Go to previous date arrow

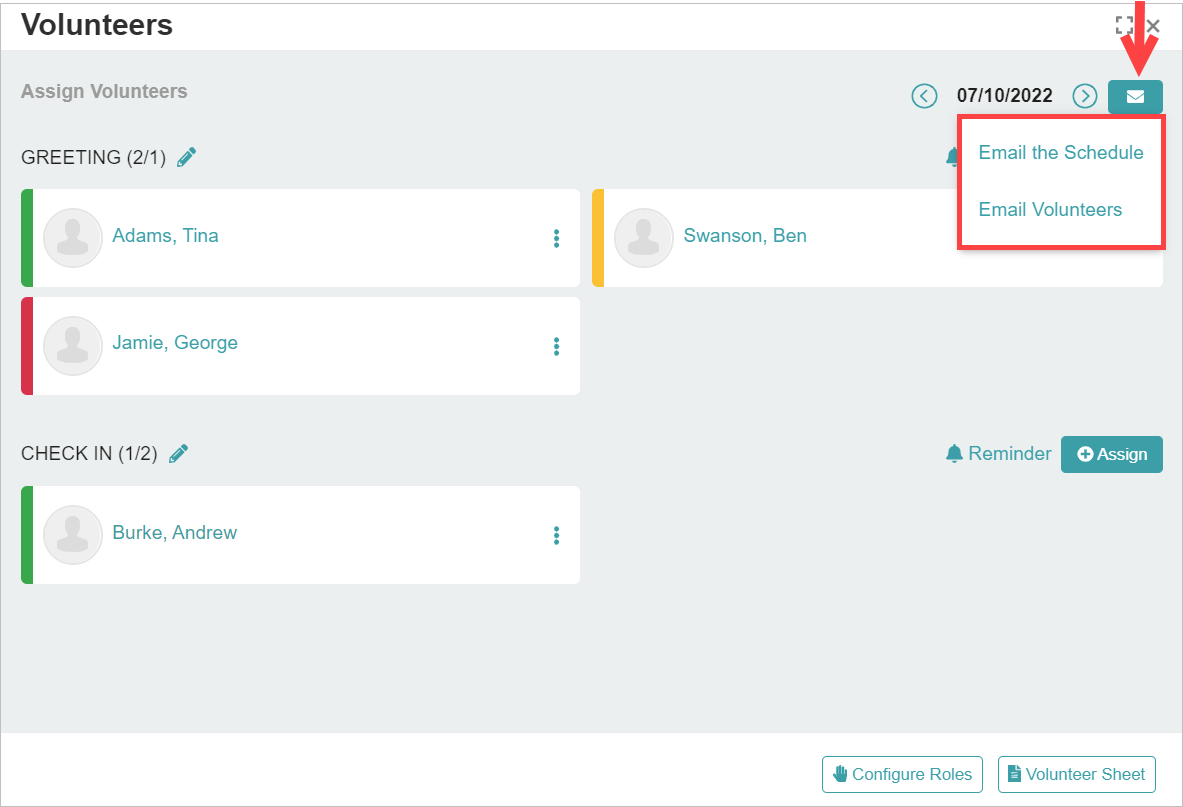[924, 96]
